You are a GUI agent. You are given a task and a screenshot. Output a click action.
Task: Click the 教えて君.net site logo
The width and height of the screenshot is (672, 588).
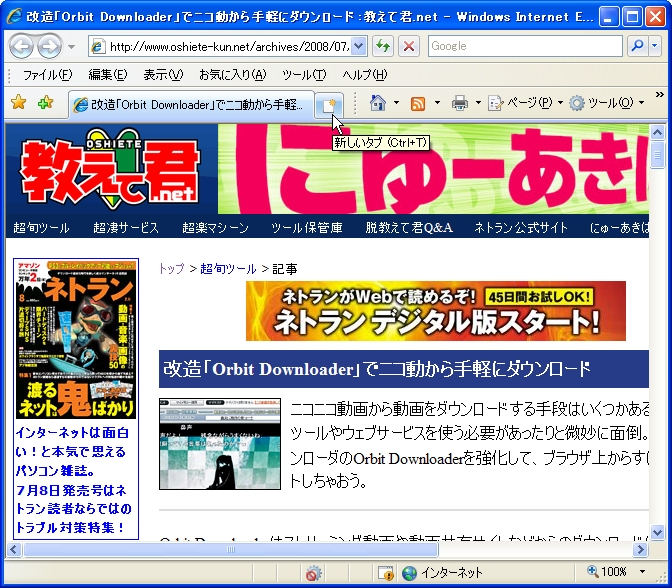(110, 169)
